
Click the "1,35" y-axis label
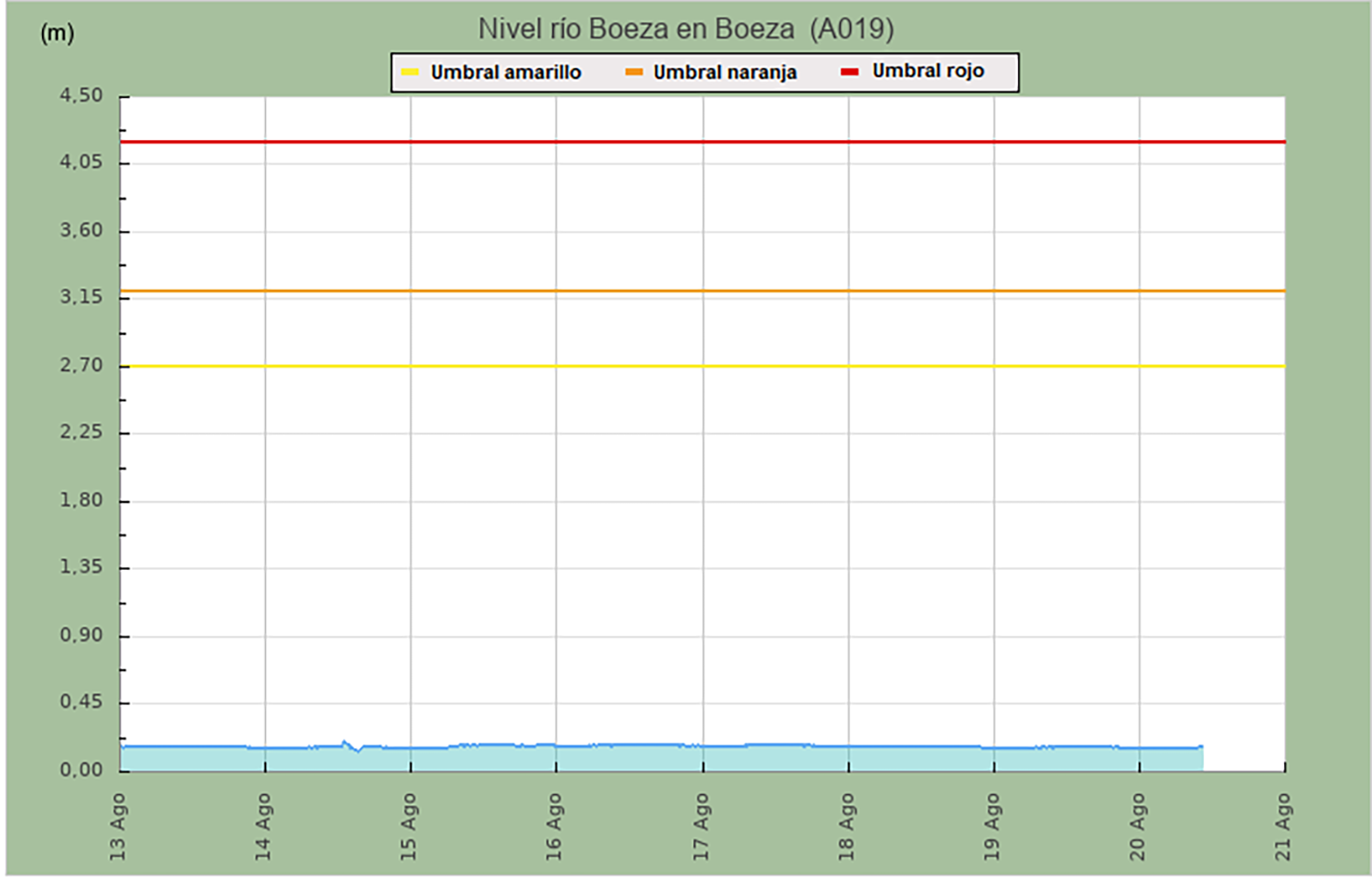click(x=81, y=567)
